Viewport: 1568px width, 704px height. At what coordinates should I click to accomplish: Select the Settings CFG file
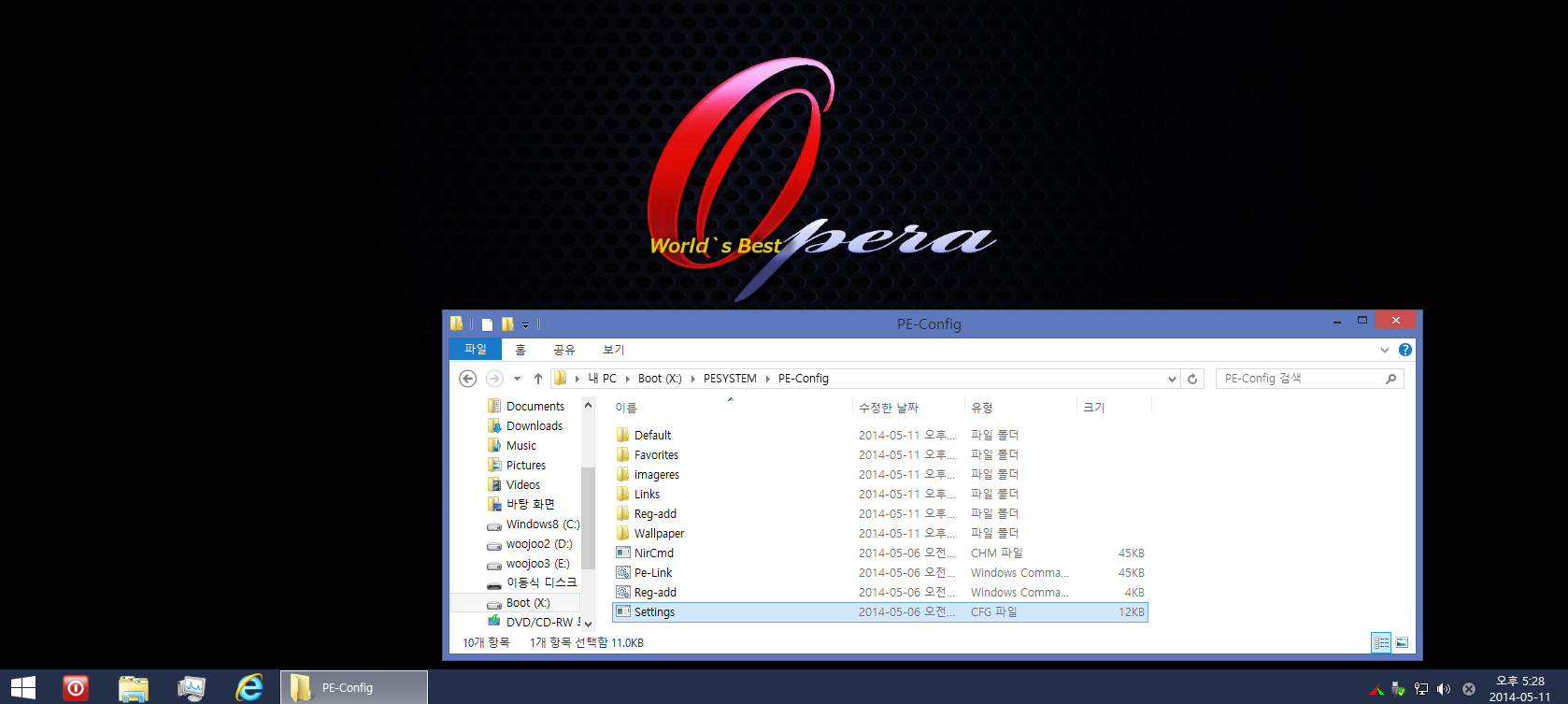[879, 611]
